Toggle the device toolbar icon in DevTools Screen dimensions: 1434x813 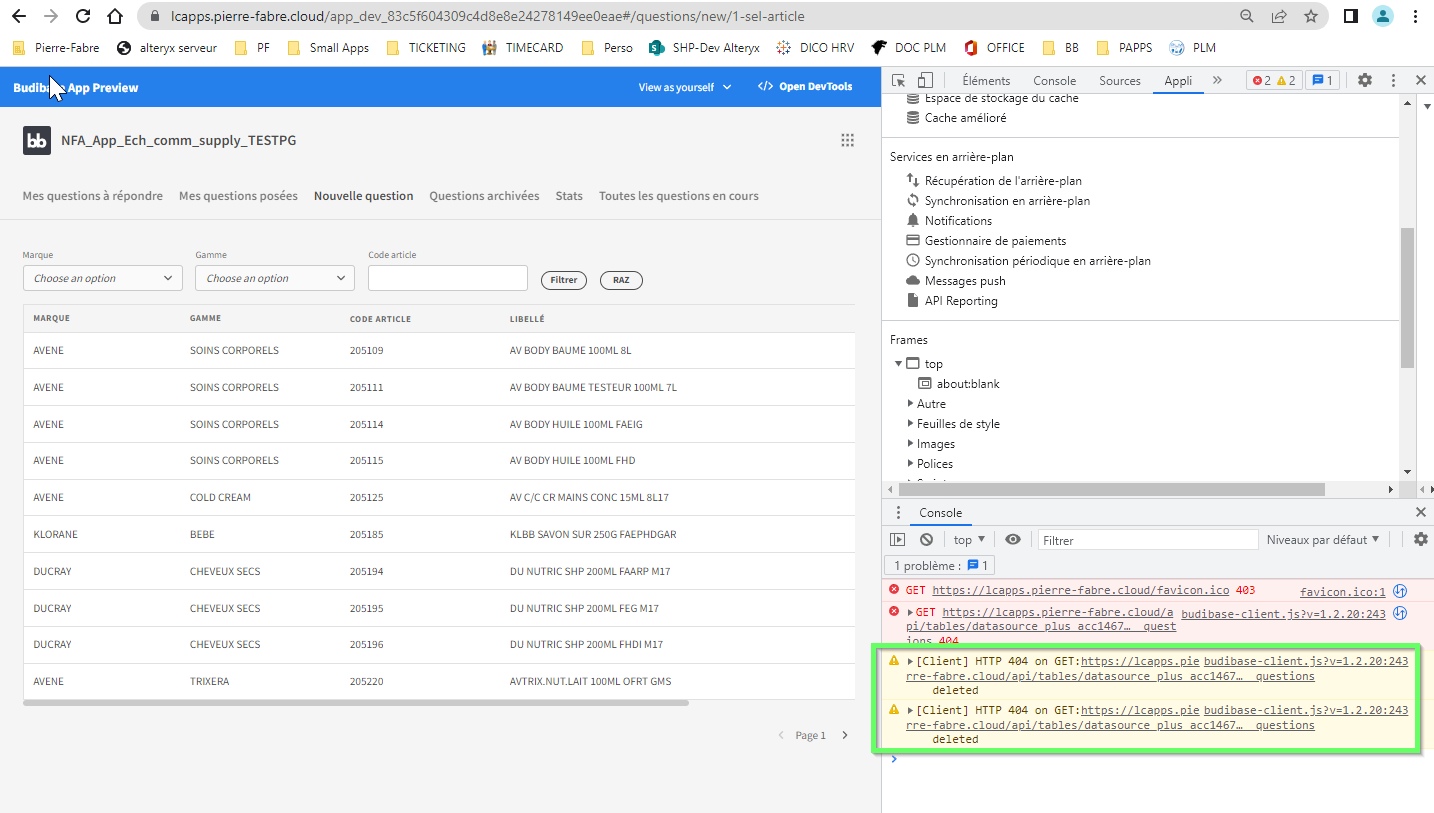925,81
